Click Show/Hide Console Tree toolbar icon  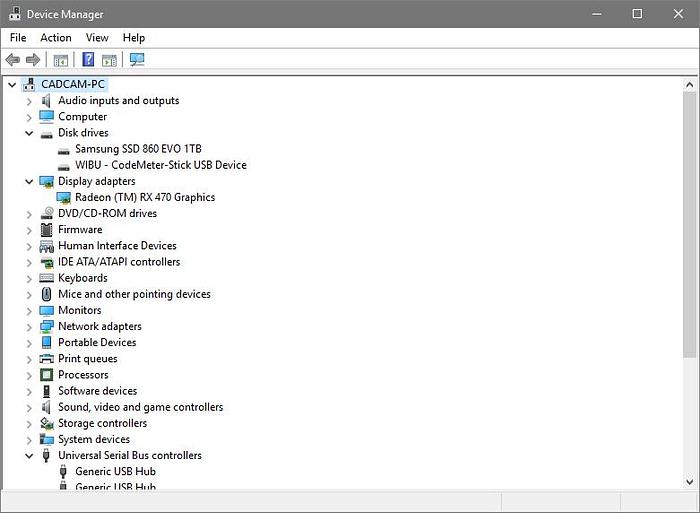tap(61, 60)
